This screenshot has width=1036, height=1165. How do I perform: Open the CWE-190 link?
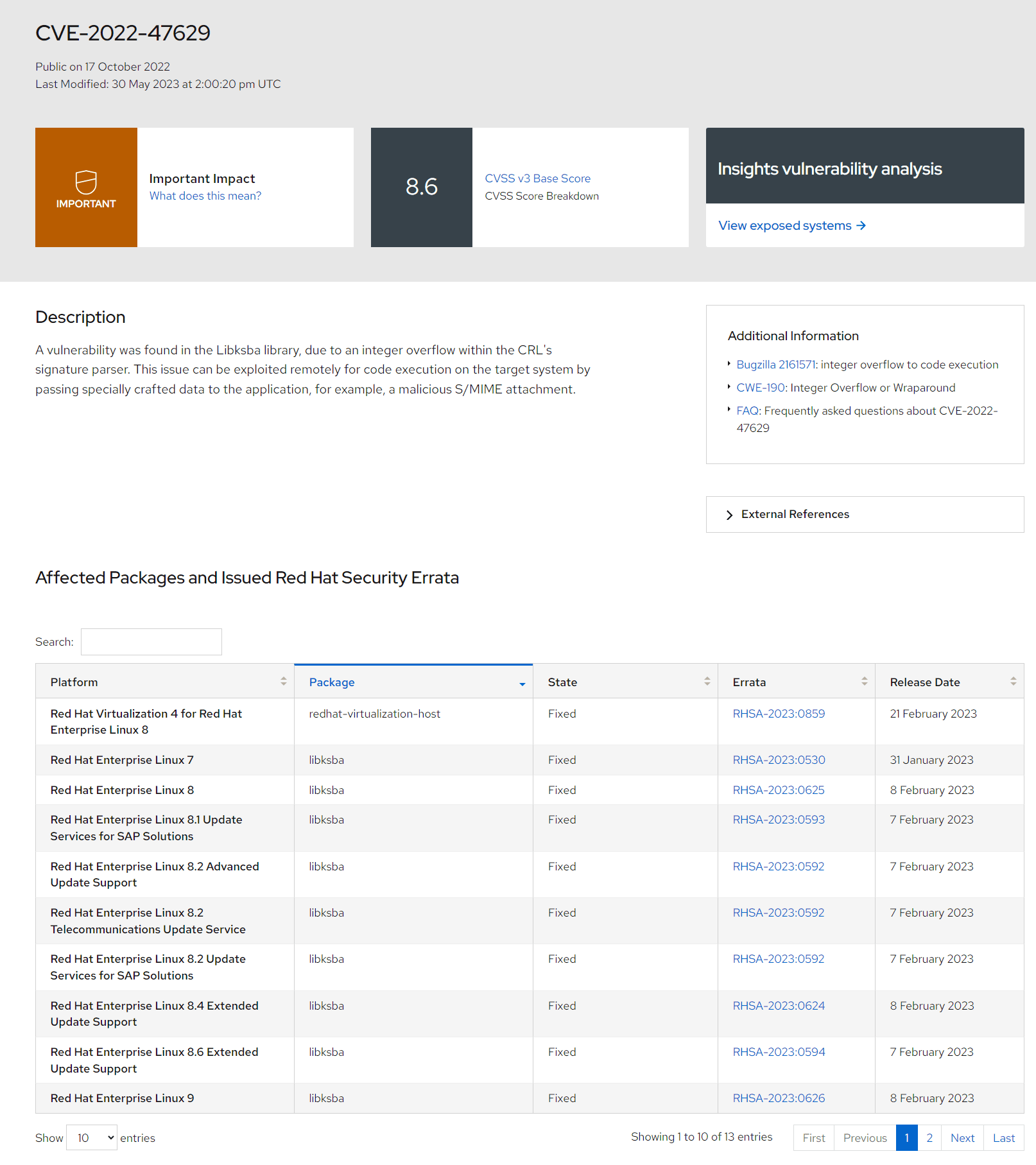[761, 388]
